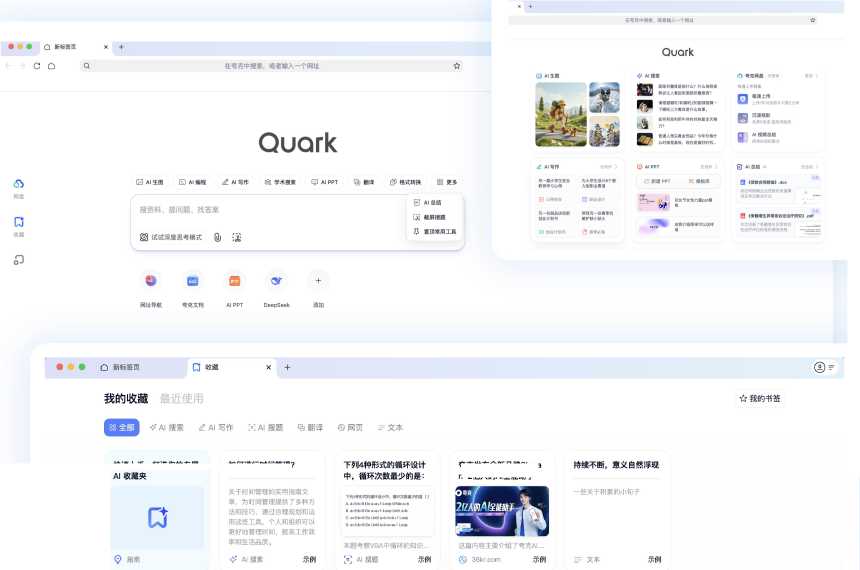This screenshot has height=570, width=860.
Task: Choose 截屏搜题 from the dropdown menu
Action: 429,217
